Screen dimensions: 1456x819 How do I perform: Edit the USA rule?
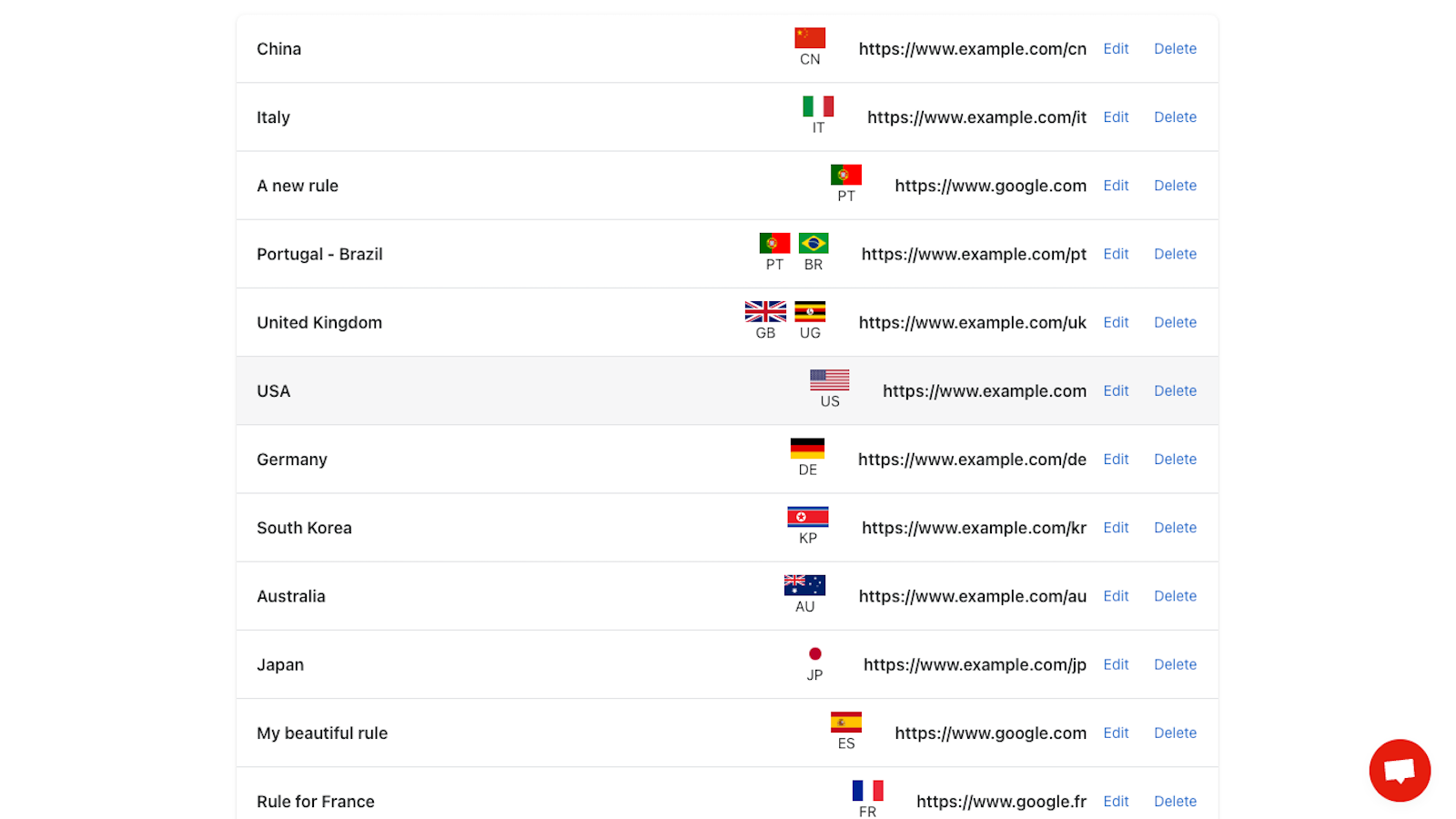coord(1116,391)
